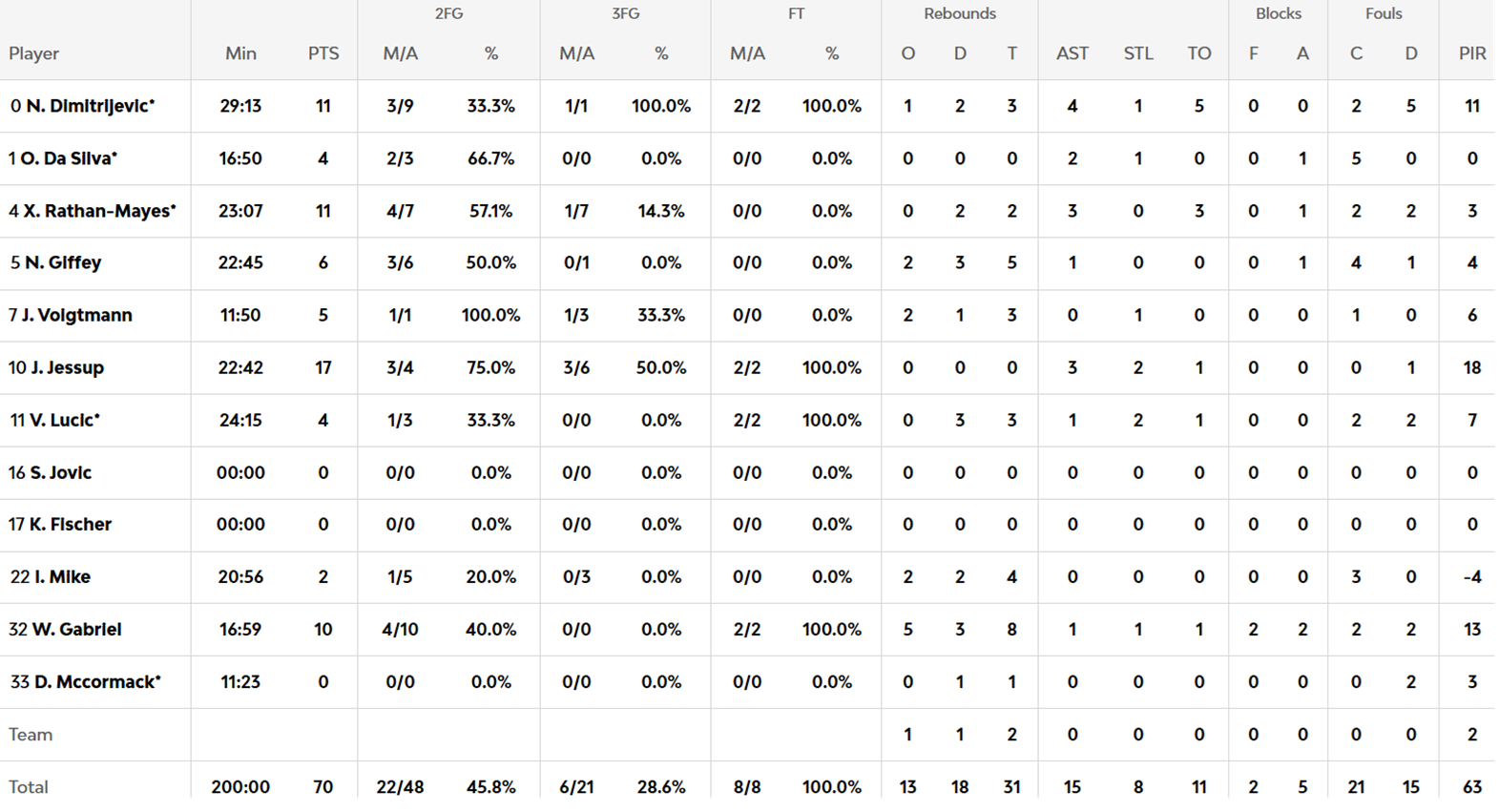Select the Total row label
Viewport: 1499px width, 812px height.
point(29,786)
